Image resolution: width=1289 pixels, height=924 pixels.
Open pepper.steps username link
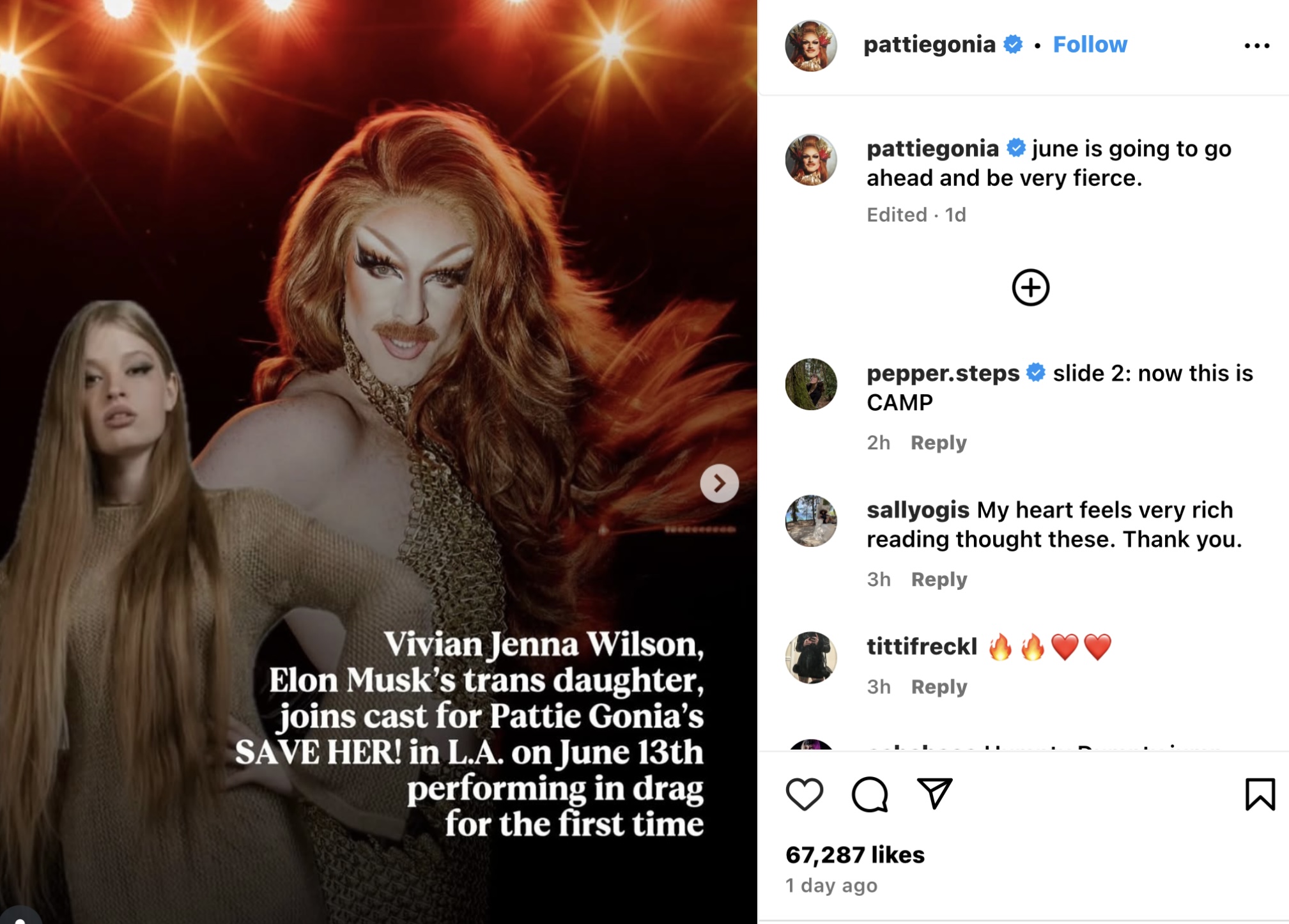pos(943,373)
